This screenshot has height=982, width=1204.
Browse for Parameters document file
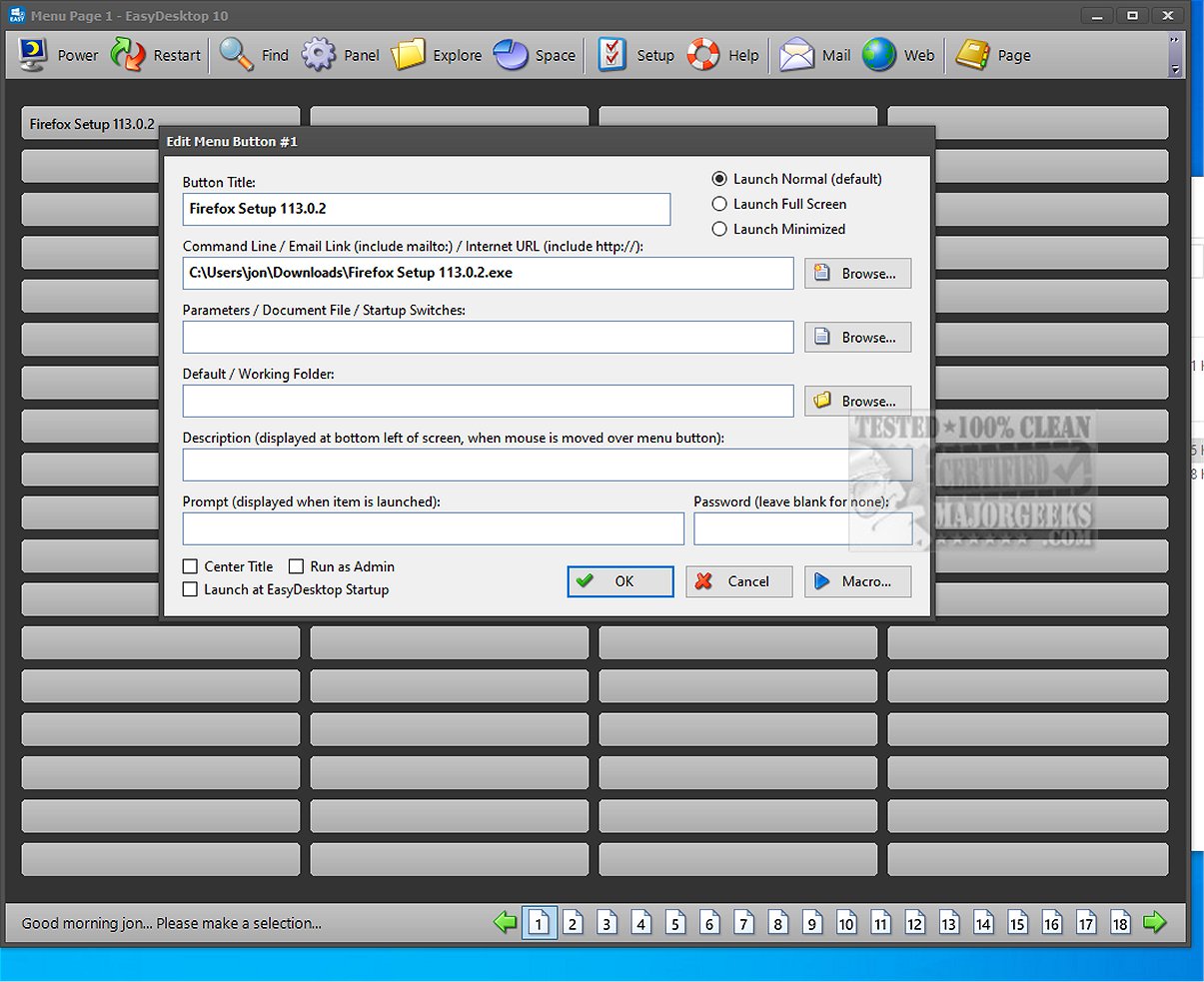857,337
